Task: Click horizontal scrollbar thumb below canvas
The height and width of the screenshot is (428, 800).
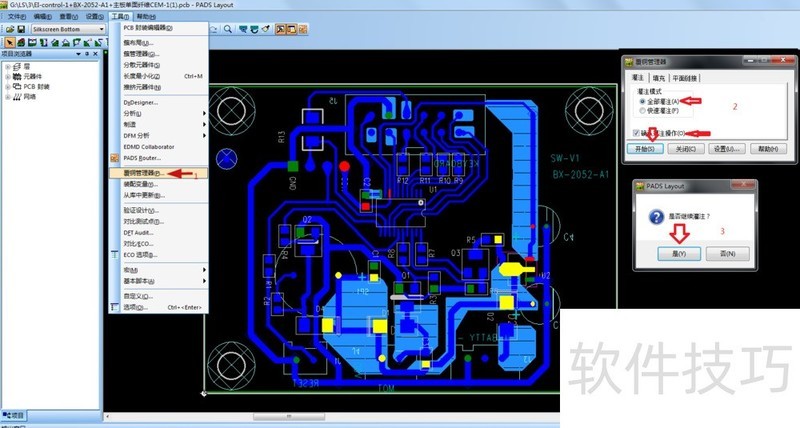Action: click(x=289, y=417)
